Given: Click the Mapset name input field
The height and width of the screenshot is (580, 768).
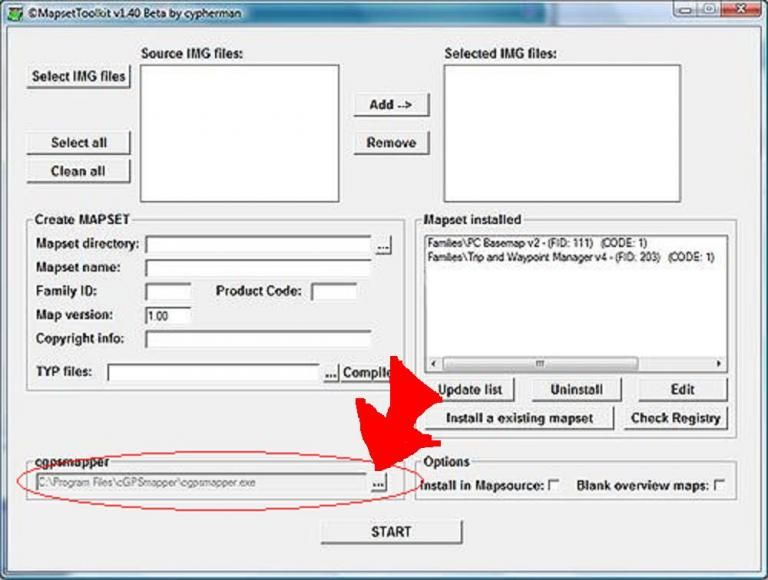Looking at the screenshot, I should click(x=258, y=268).
